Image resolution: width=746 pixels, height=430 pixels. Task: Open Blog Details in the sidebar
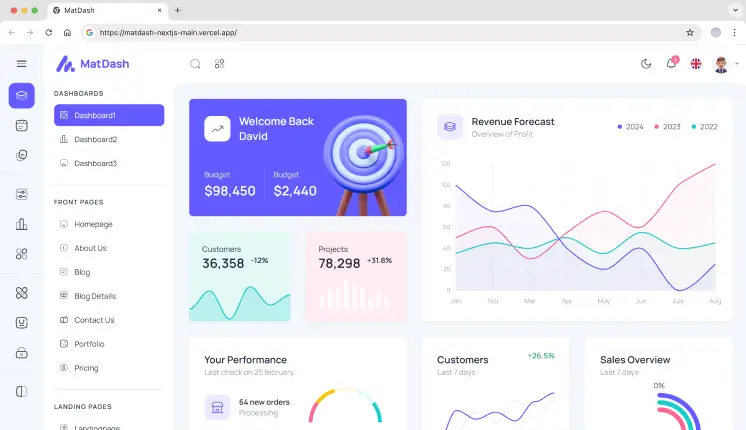point(95,296)
